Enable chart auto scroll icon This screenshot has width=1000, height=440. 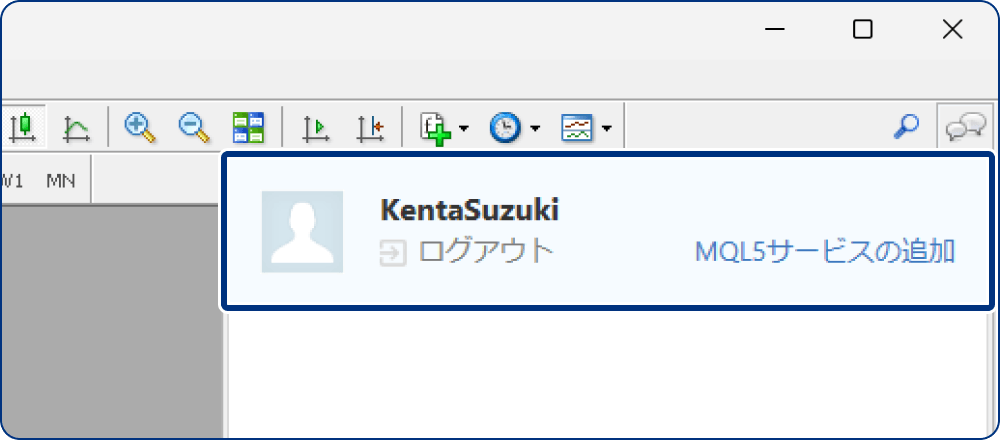(x=316, y=128)
